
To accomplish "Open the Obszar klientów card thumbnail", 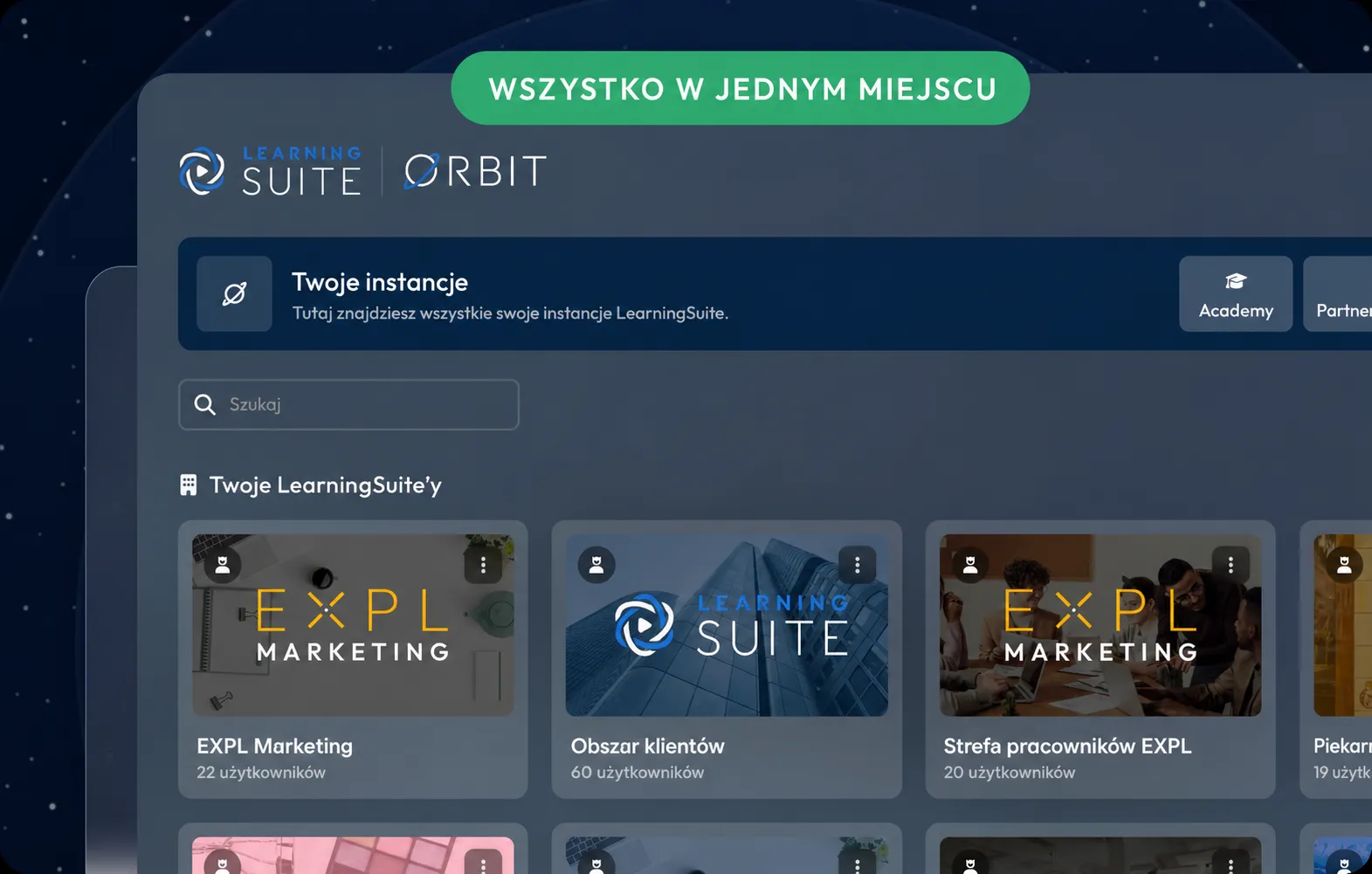I will pos(727,625).
